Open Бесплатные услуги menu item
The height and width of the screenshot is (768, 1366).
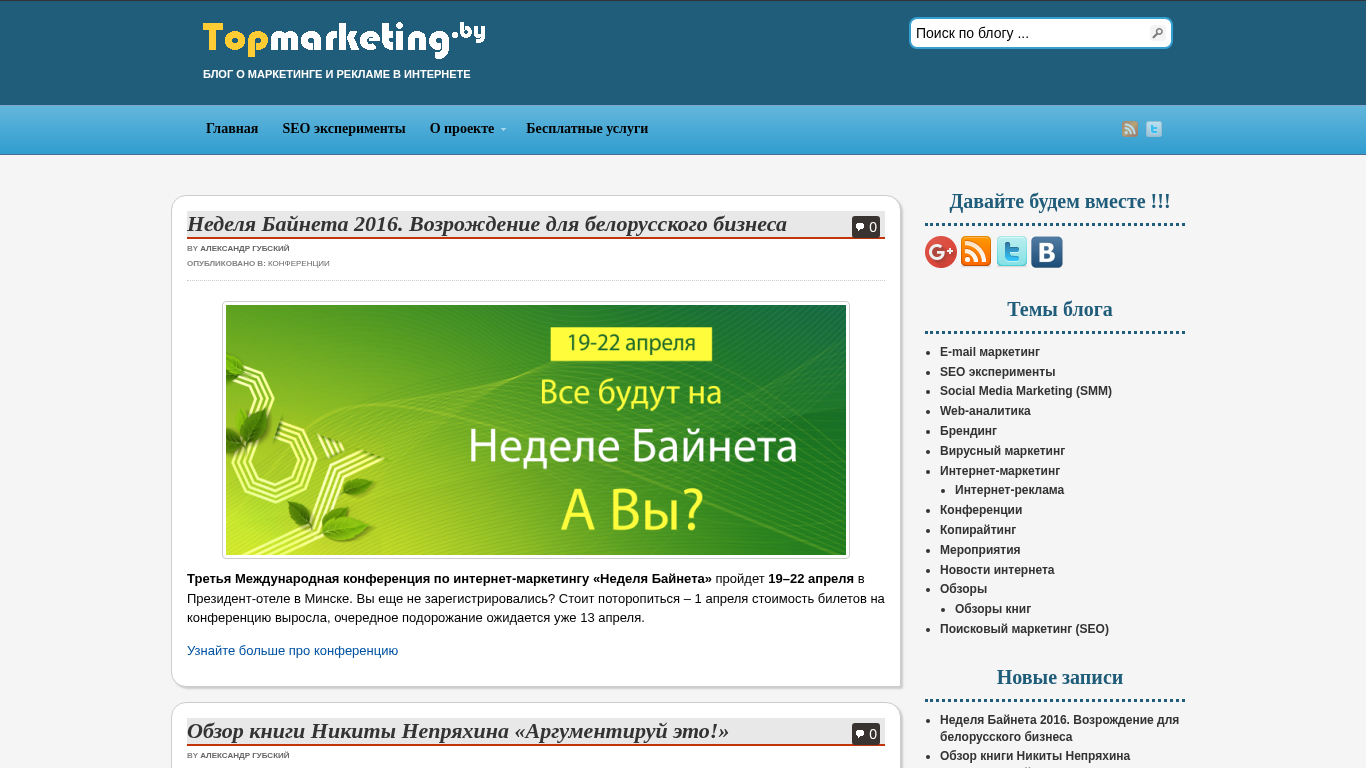587,129
